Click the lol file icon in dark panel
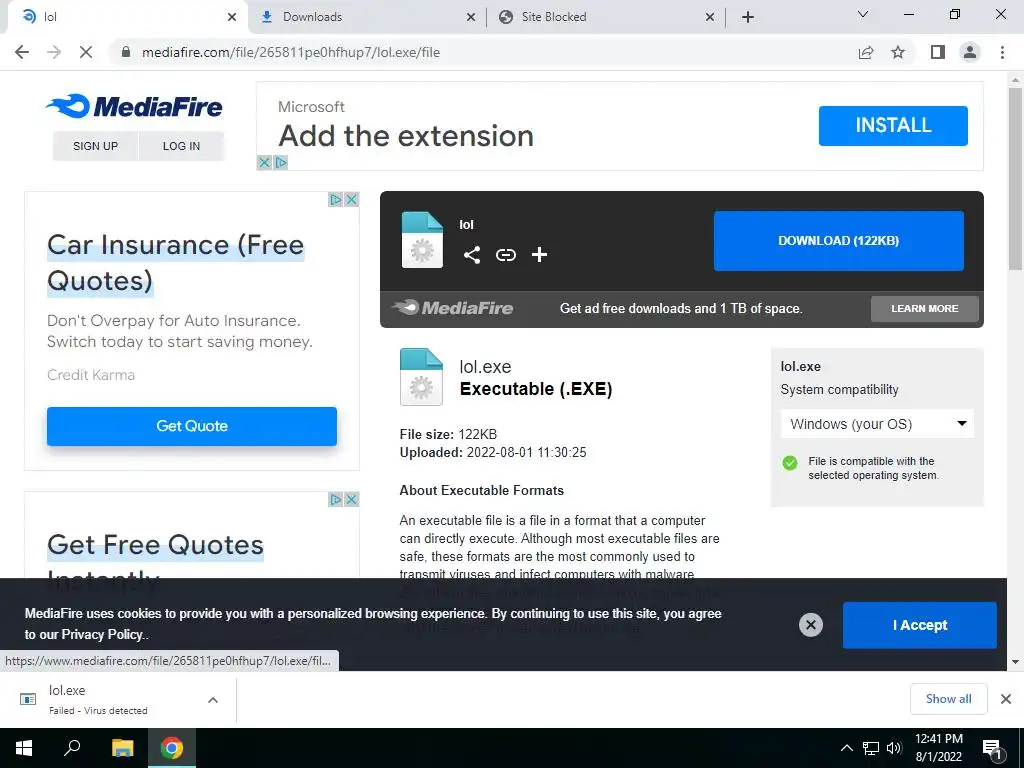 coord(422,240)
